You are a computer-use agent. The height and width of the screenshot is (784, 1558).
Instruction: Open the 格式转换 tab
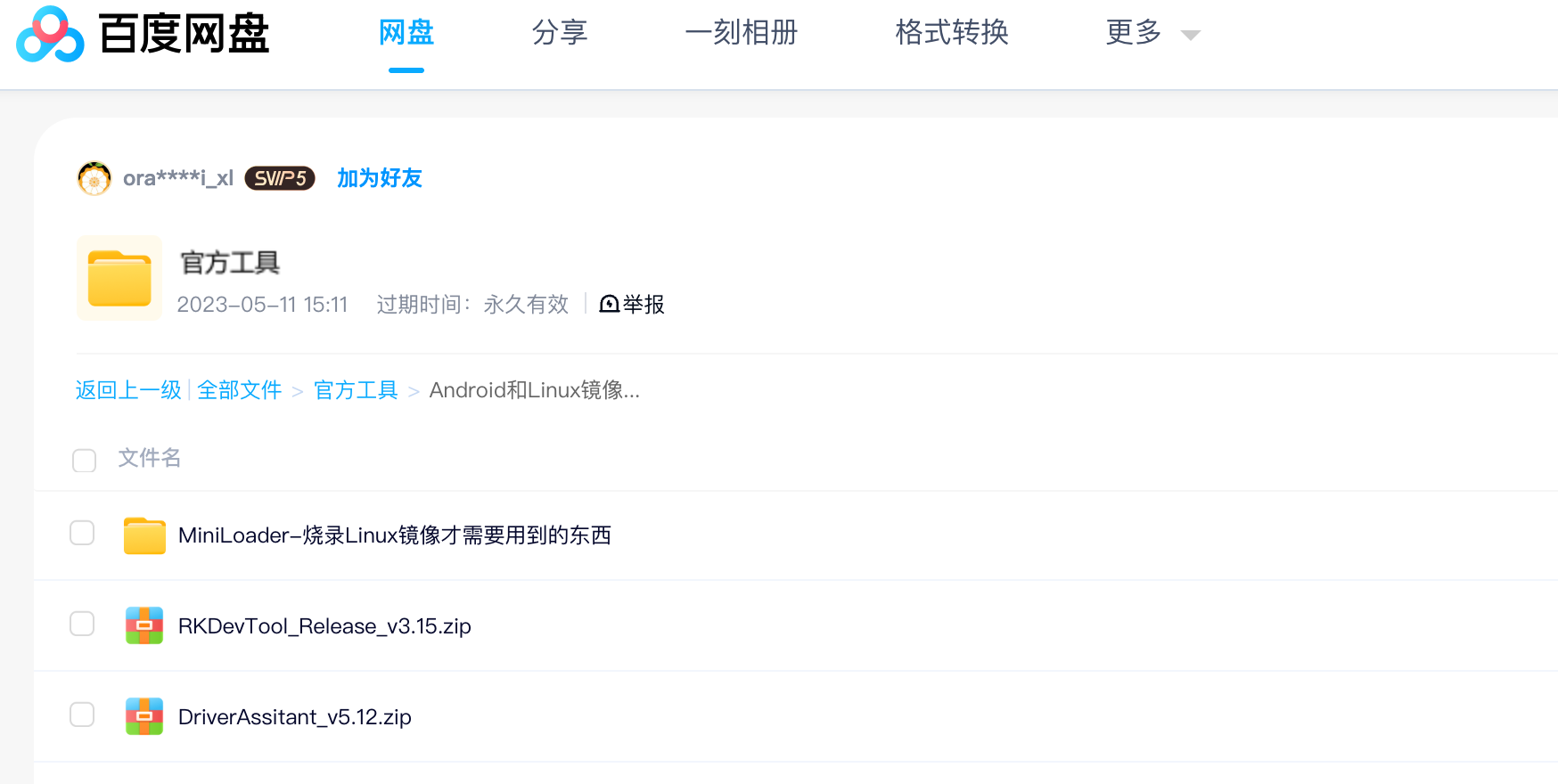(x=952, y=33)
